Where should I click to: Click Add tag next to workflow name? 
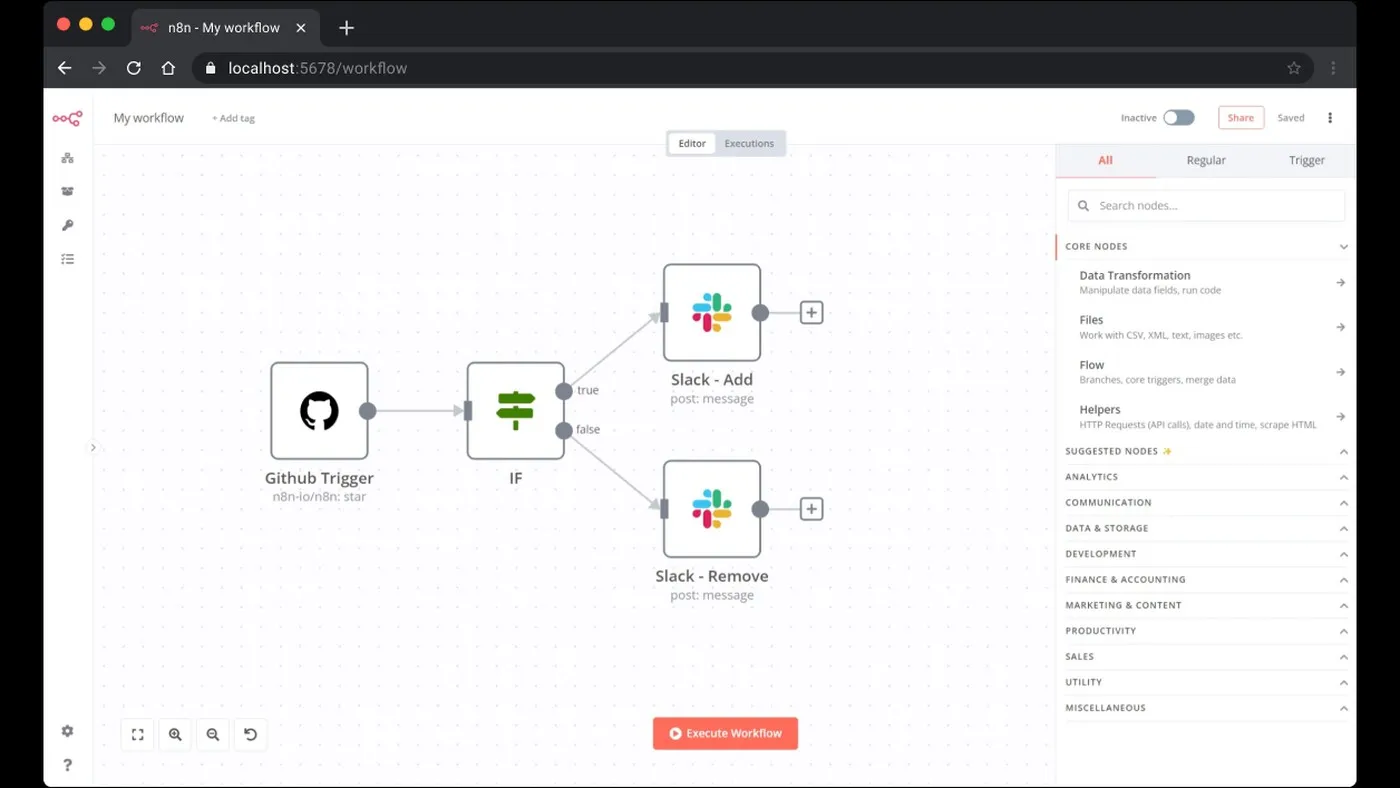coord(233,118)
